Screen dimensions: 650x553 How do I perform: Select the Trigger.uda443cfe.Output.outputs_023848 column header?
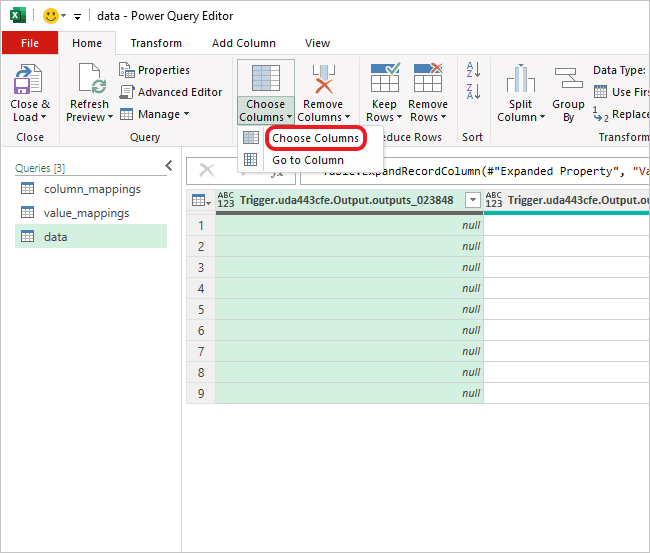point(347,200)
